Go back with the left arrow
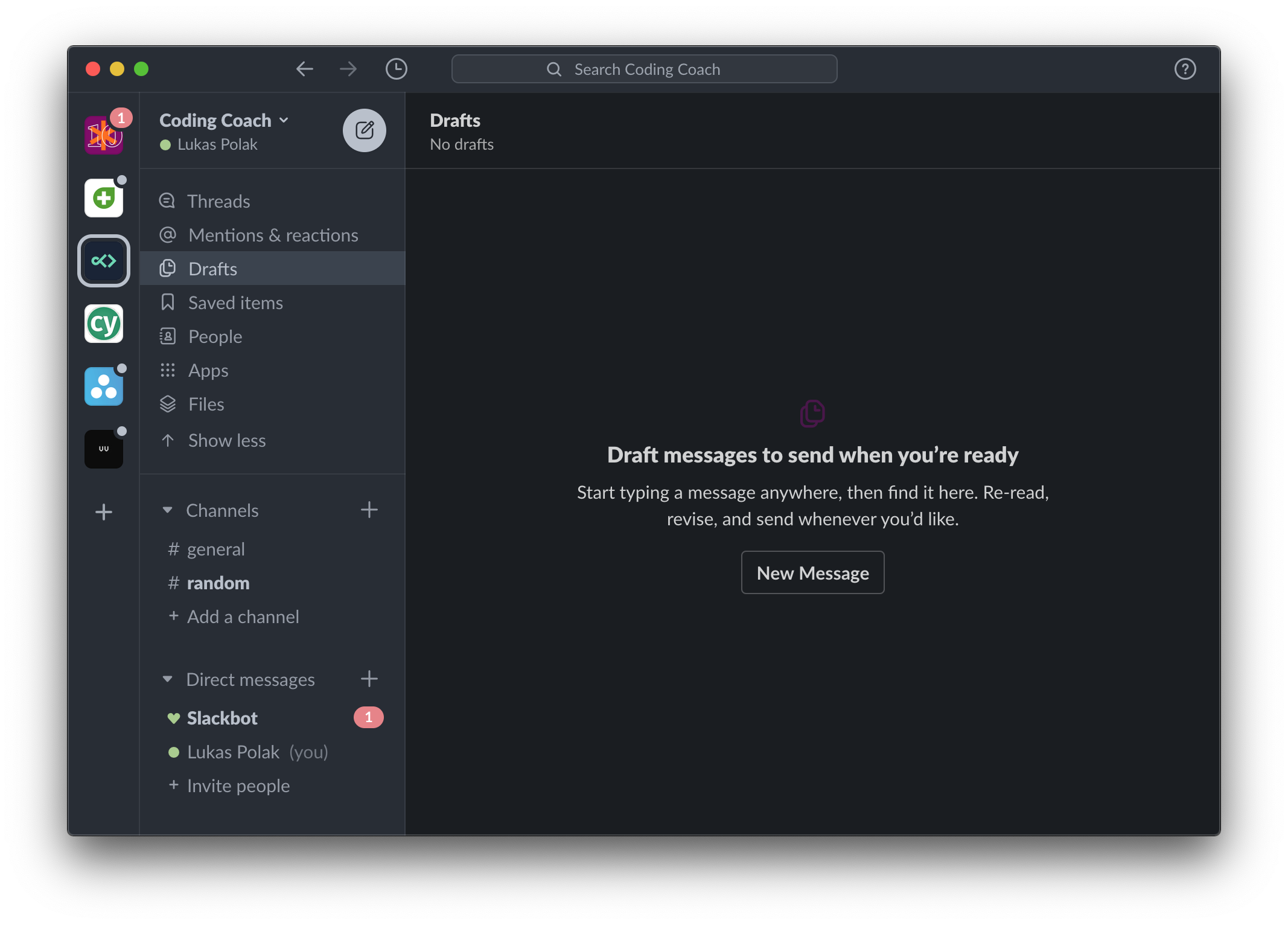 (x=305, y=69)
